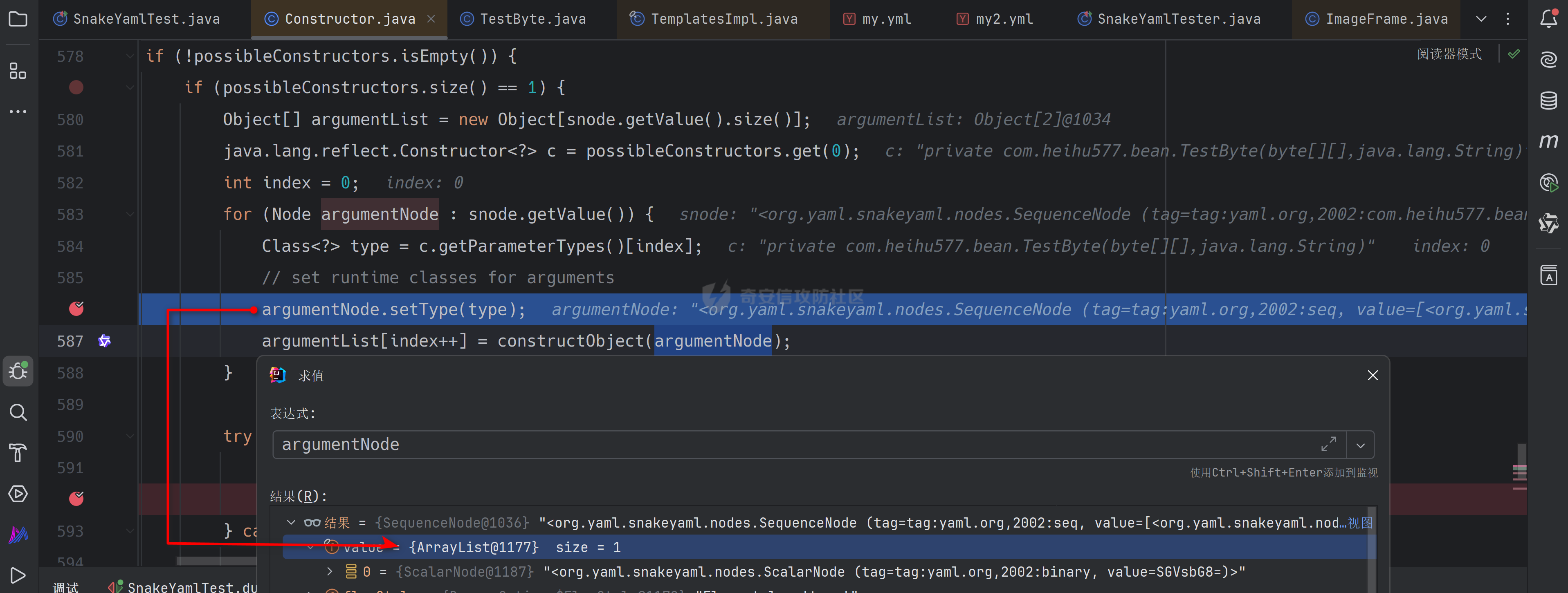Image resolution: width=1568 pixels, height=593 pixels.
Task: Open the translation tool icon
Action: tap(1548, 275)
